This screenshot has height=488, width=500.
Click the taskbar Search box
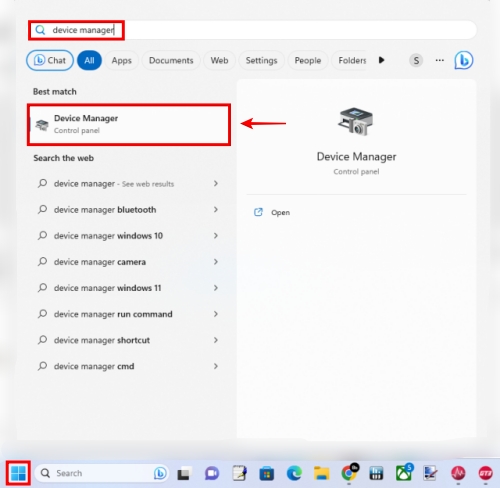click(x=102, y=473)
